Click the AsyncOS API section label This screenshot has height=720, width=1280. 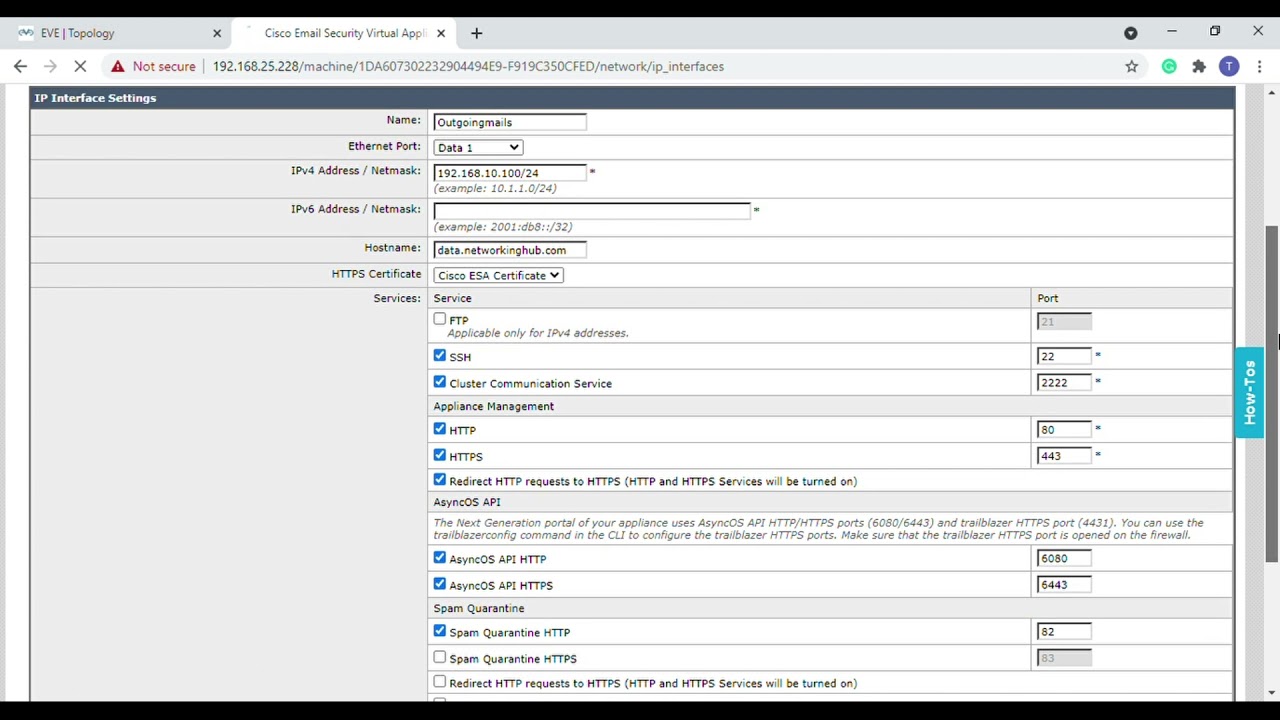click(x=467, y=502)
